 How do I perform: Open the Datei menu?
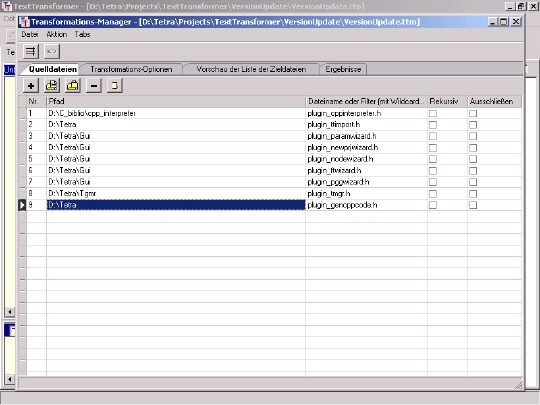[30, 34]
